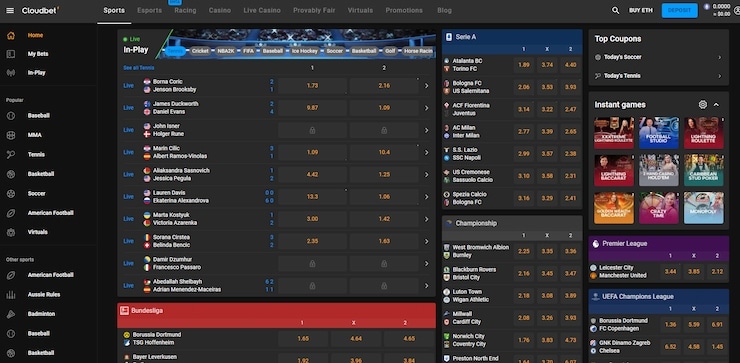Open the Caribbean Stud Poker thumbnail
Viewport: 740px width, 363px height.
click(704, 170)
